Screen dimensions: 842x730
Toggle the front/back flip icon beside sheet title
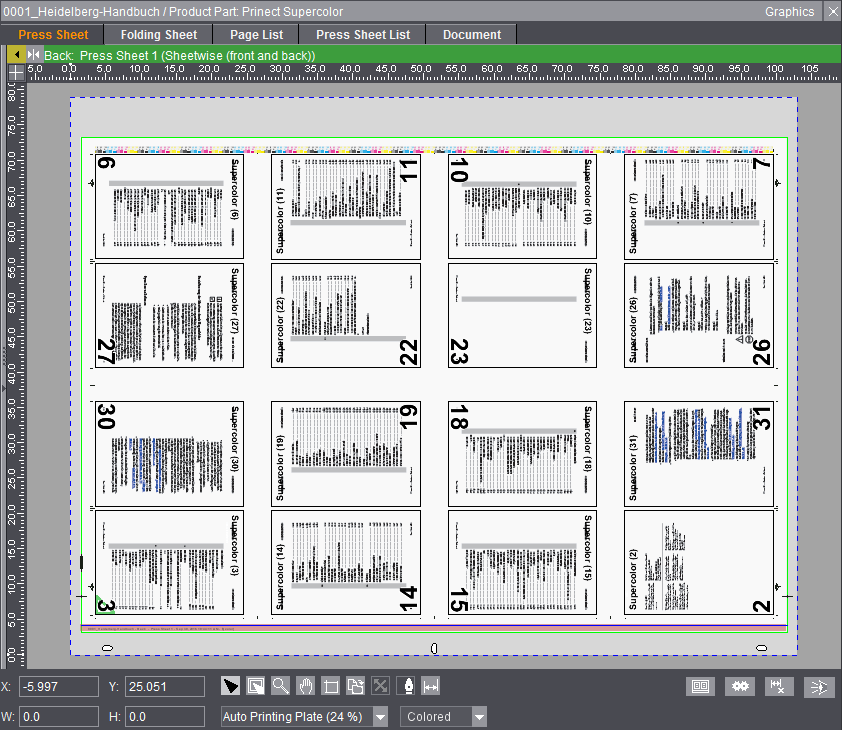(x=34, y=55)
